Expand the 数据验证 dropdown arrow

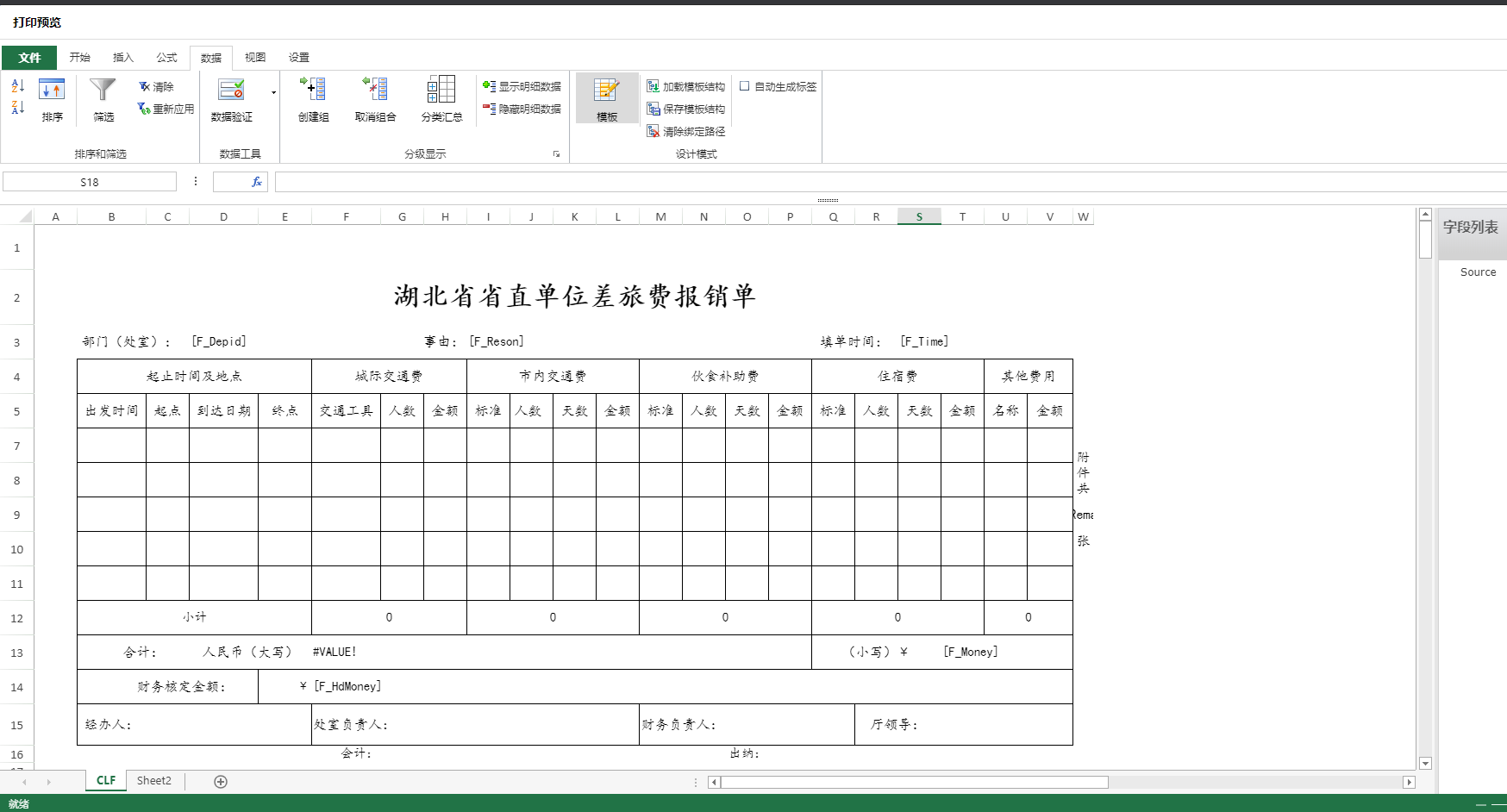point(273,93)
